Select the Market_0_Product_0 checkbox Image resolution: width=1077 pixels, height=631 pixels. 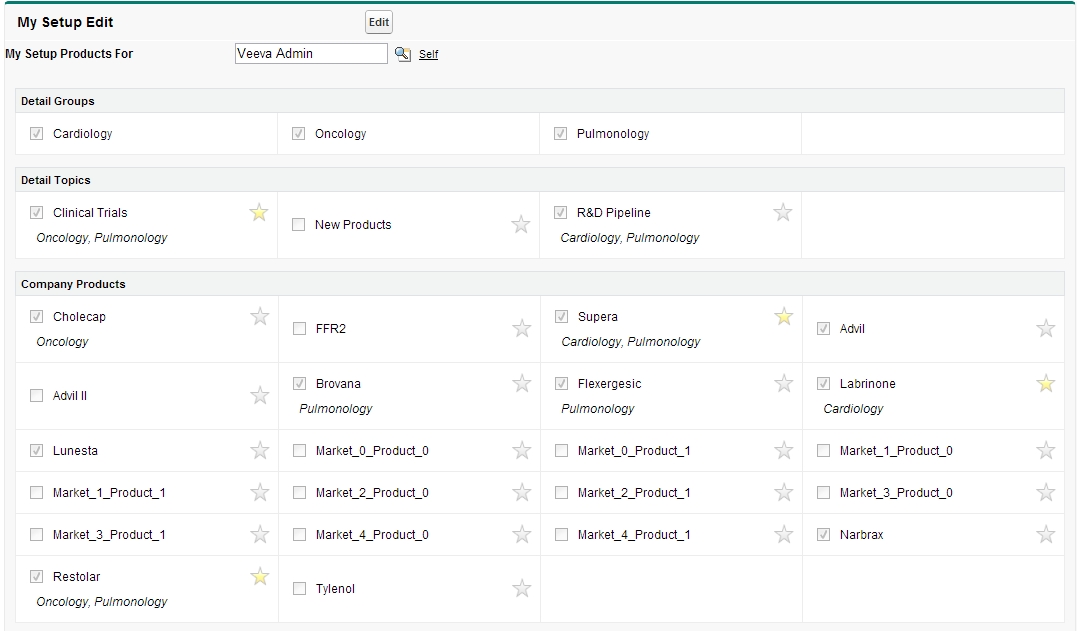coord(299,451)
